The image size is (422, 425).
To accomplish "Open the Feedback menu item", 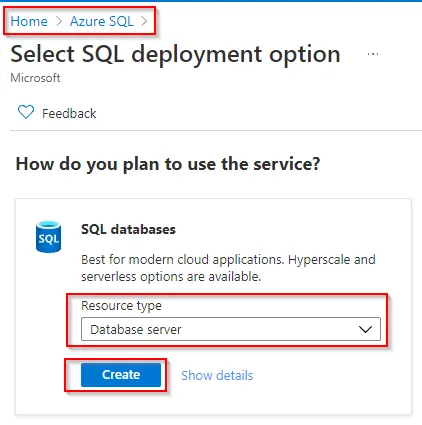I will (57, 113).
